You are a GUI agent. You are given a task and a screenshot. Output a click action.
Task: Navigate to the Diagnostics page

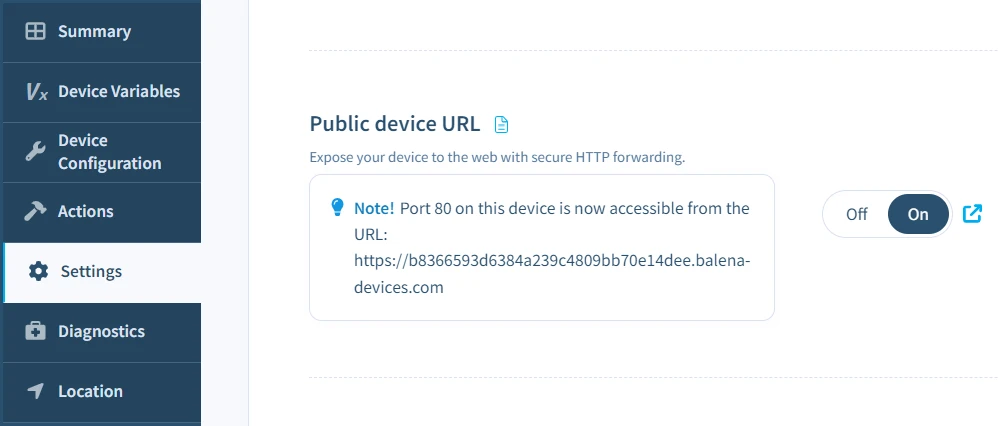point(101,331)
